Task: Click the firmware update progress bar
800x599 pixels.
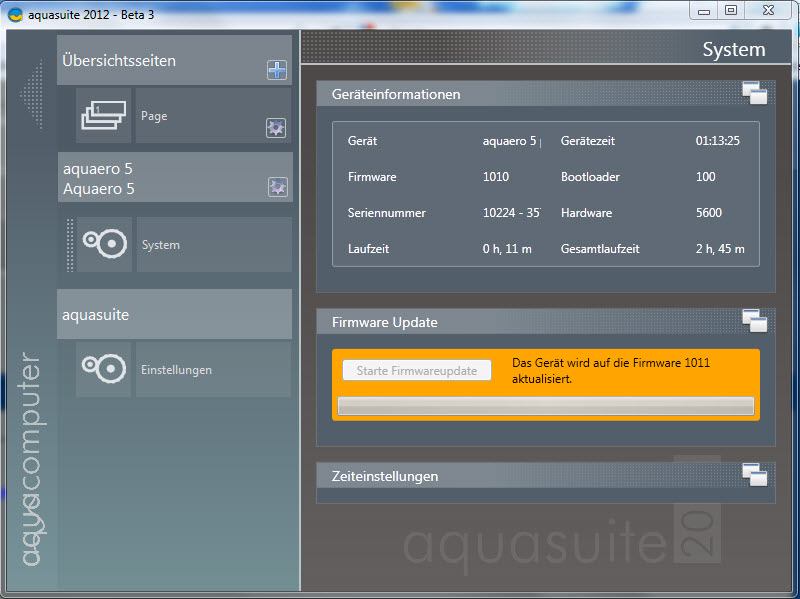Action: [x=546, y=406]
